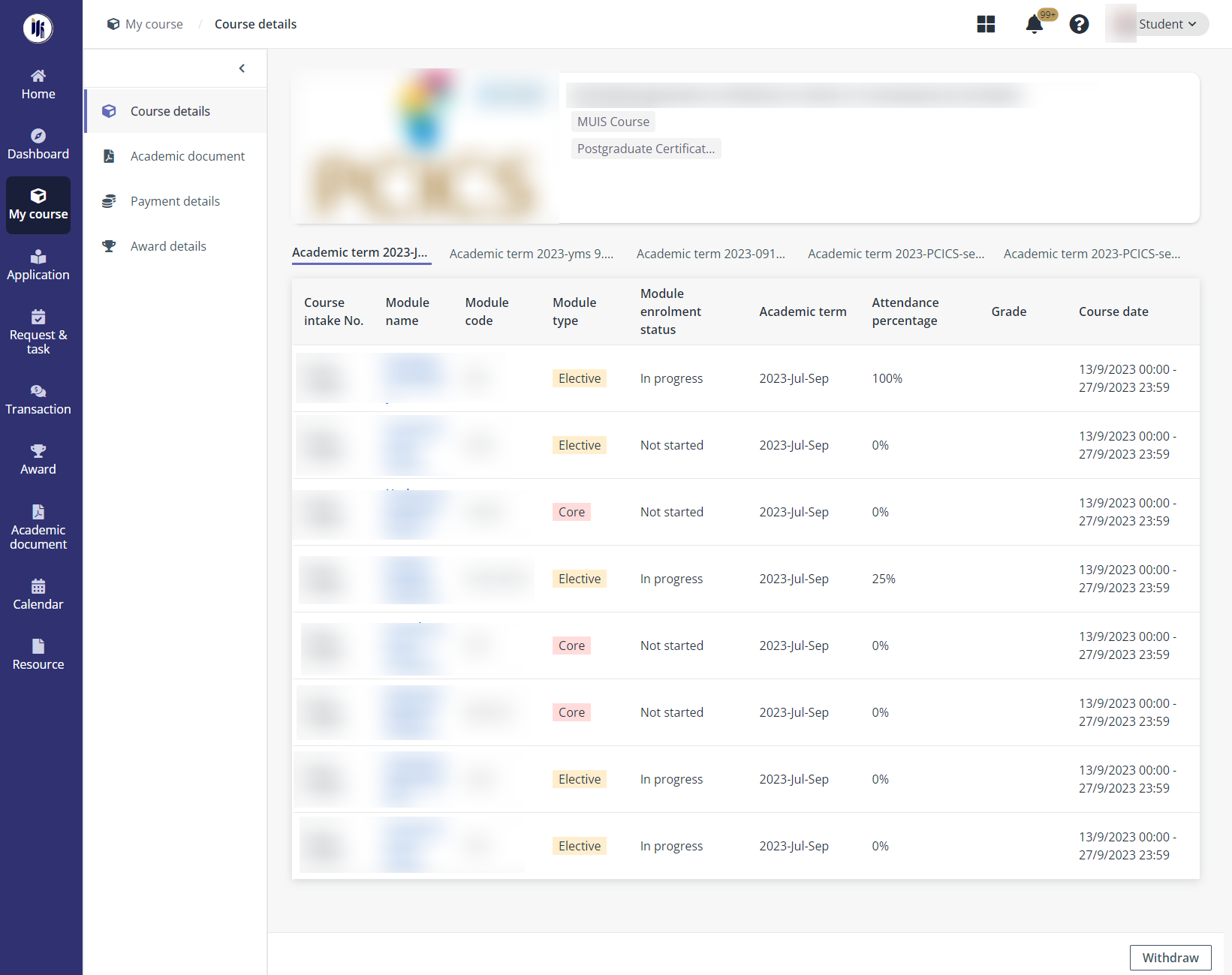Switch to Academic term 2023-yms 9... tab
Viewport: 1232px width, 975px height.
(x=532, y=254)
